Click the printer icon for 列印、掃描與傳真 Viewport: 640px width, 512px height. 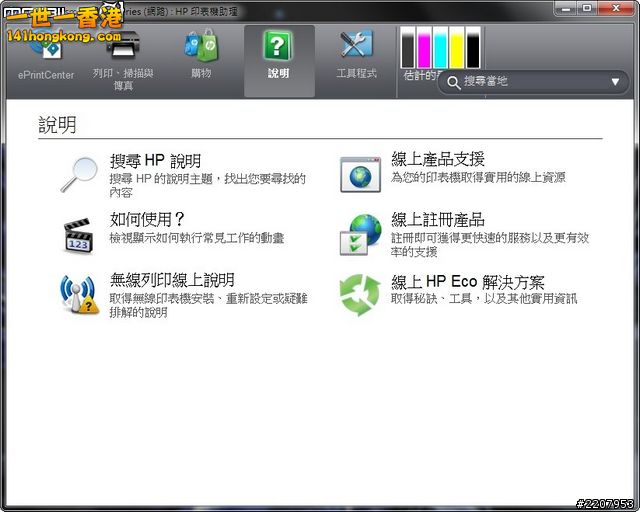pos(123,46)
